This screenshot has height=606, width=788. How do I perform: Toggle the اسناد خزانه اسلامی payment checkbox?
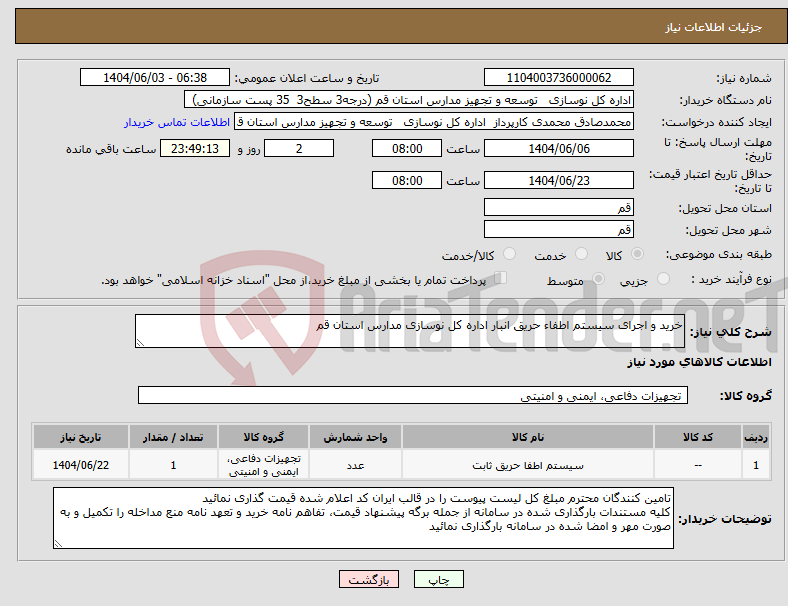click(x=500, y=278)
